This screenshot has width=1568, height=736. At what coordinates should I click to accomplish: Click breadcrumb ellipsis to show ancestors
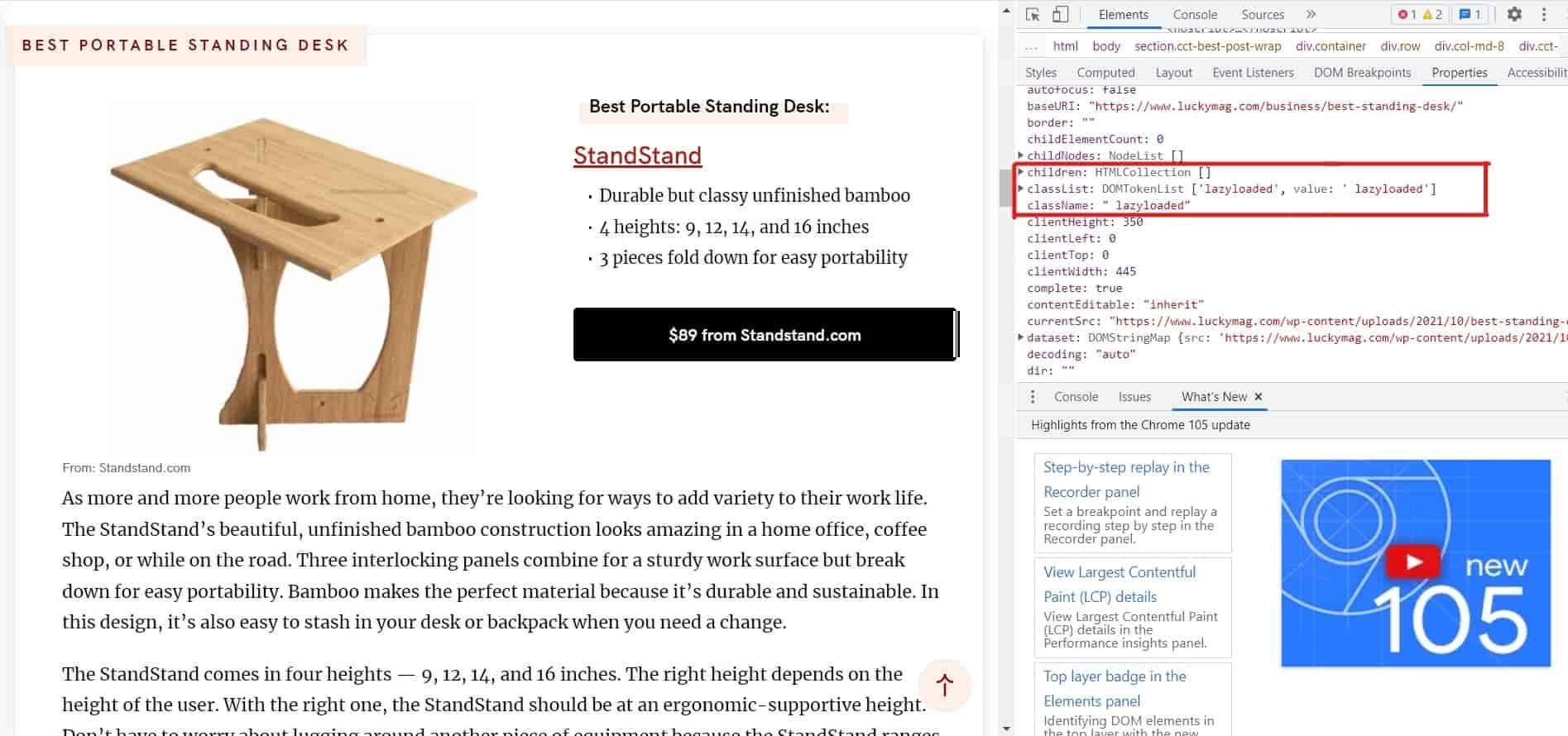tap(1031, 46)
